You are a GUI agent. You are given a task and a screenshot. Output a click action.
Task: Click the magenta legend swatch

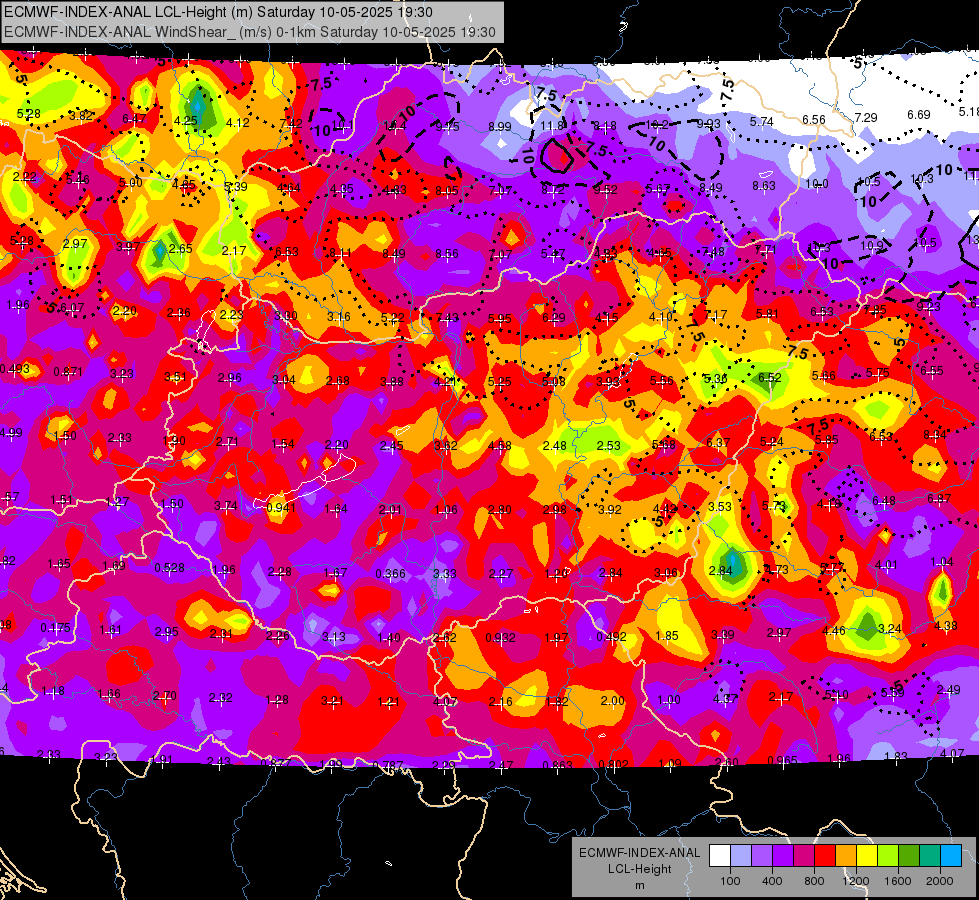tap(804, 856)
